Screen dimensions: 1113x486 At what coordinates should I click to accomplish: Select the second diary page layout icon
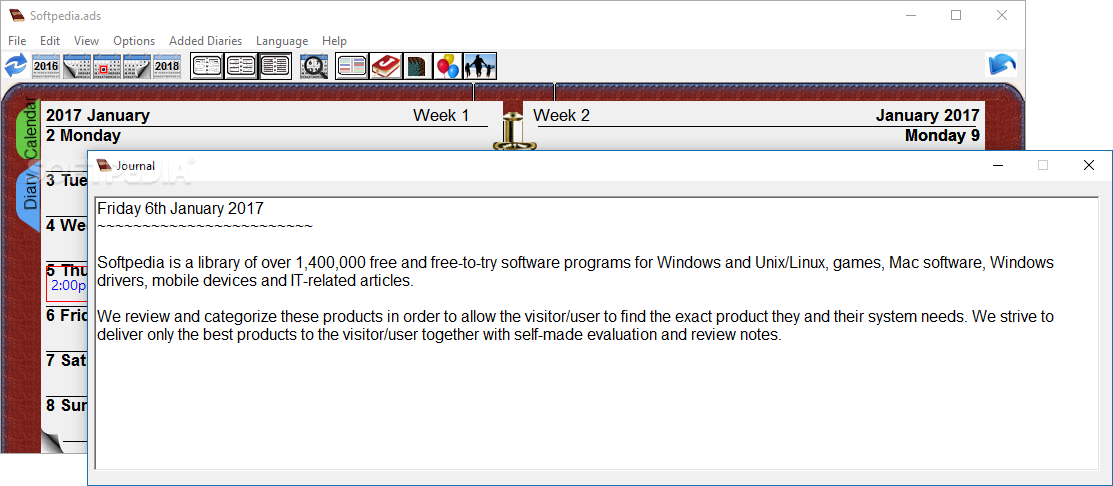pyautogui.click(x=241, y=66)
